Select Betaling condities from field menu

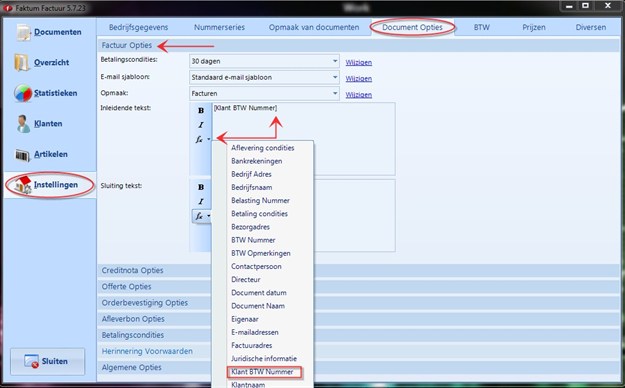pos(259,214)
